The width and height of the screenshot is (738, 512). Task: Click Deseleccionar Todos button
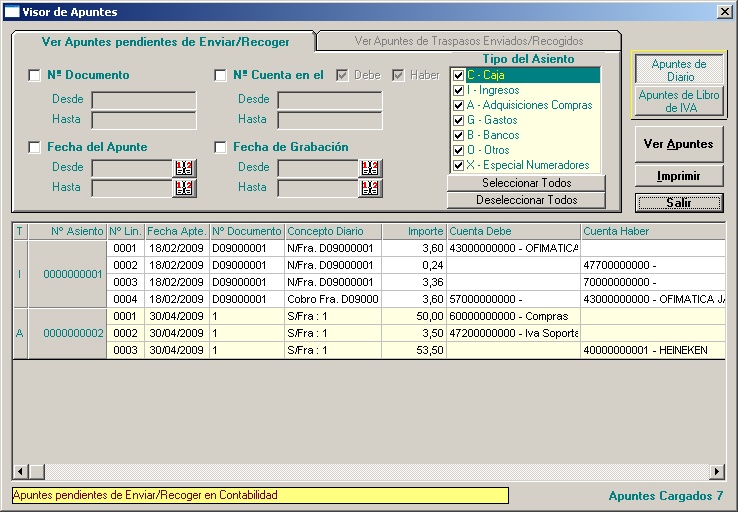pyautogui.click(x=526, y=200)
